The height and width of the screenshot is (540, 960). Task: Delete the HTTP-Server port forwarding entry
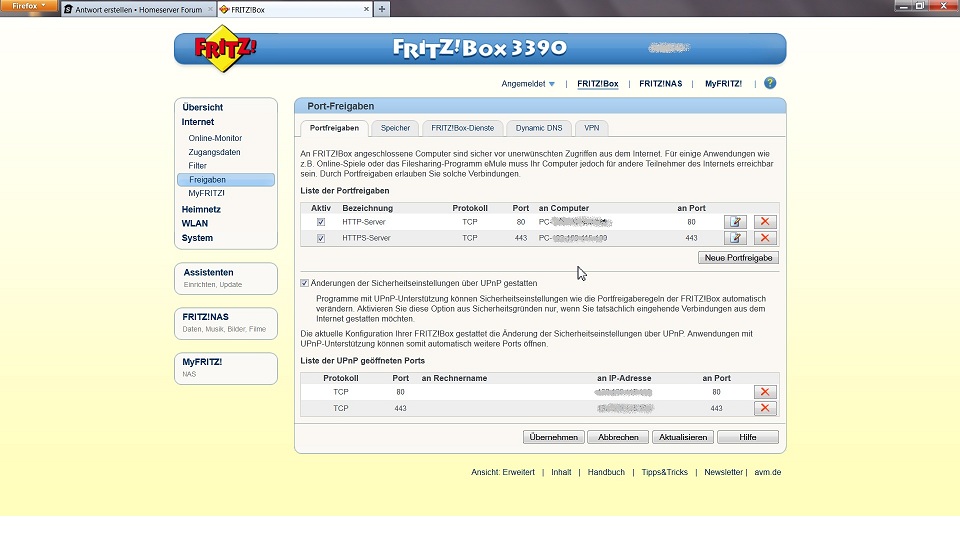765,222
